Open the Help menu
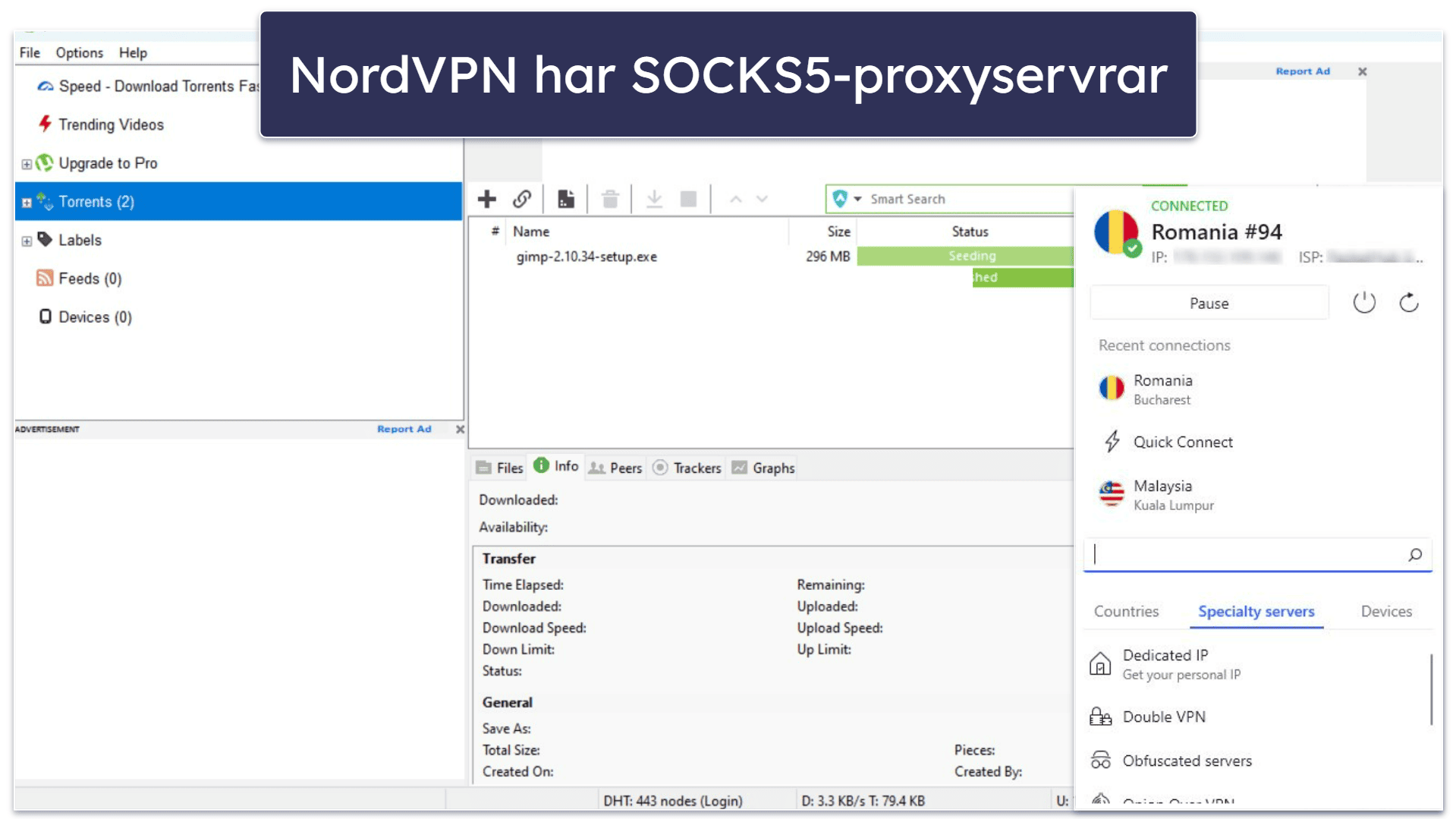The image size is (1456, 819). (133, 52)
